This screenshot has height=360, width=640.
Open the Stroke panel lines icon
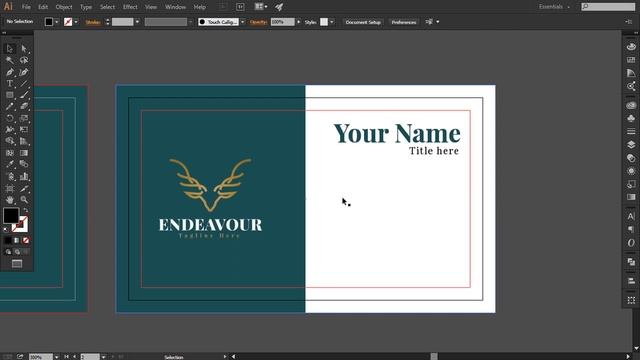(x=631, y=131)
